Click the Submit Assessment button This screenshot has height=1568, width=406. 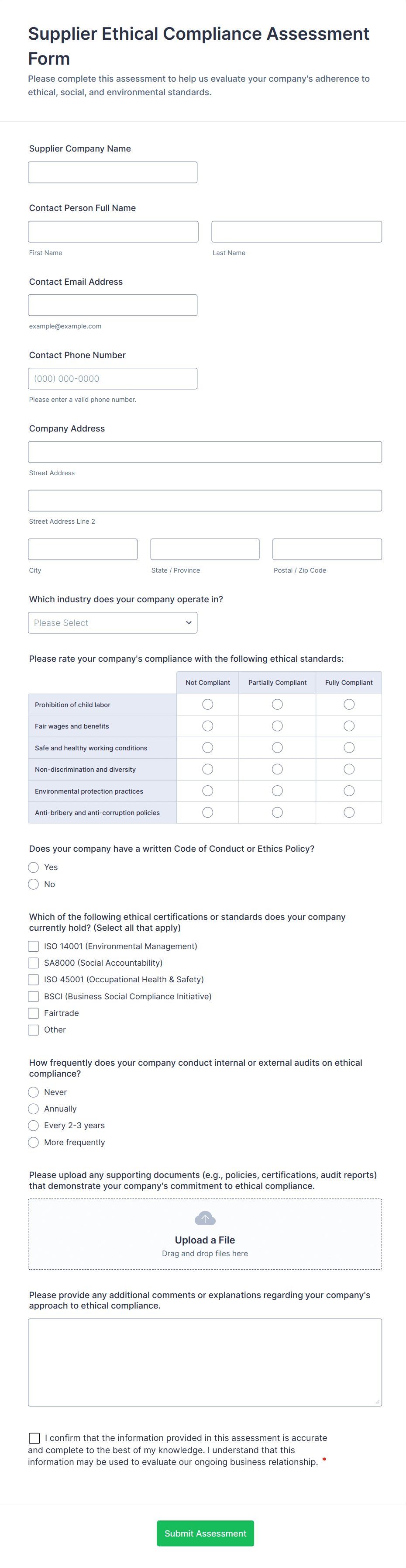point(205,1533)
